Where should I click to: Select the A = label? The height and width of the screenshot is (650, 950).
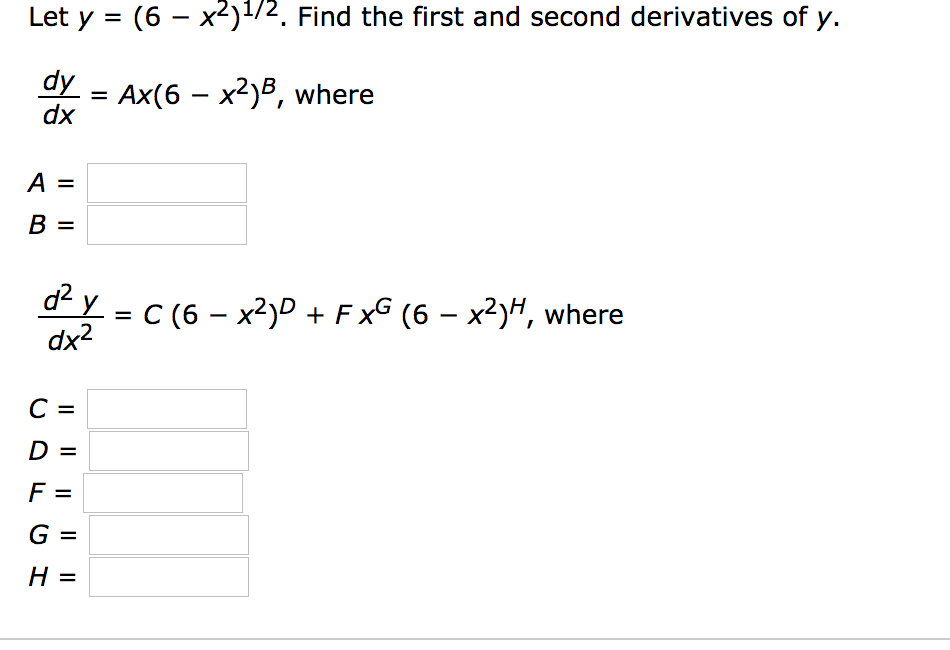click(x=51, y=182)
